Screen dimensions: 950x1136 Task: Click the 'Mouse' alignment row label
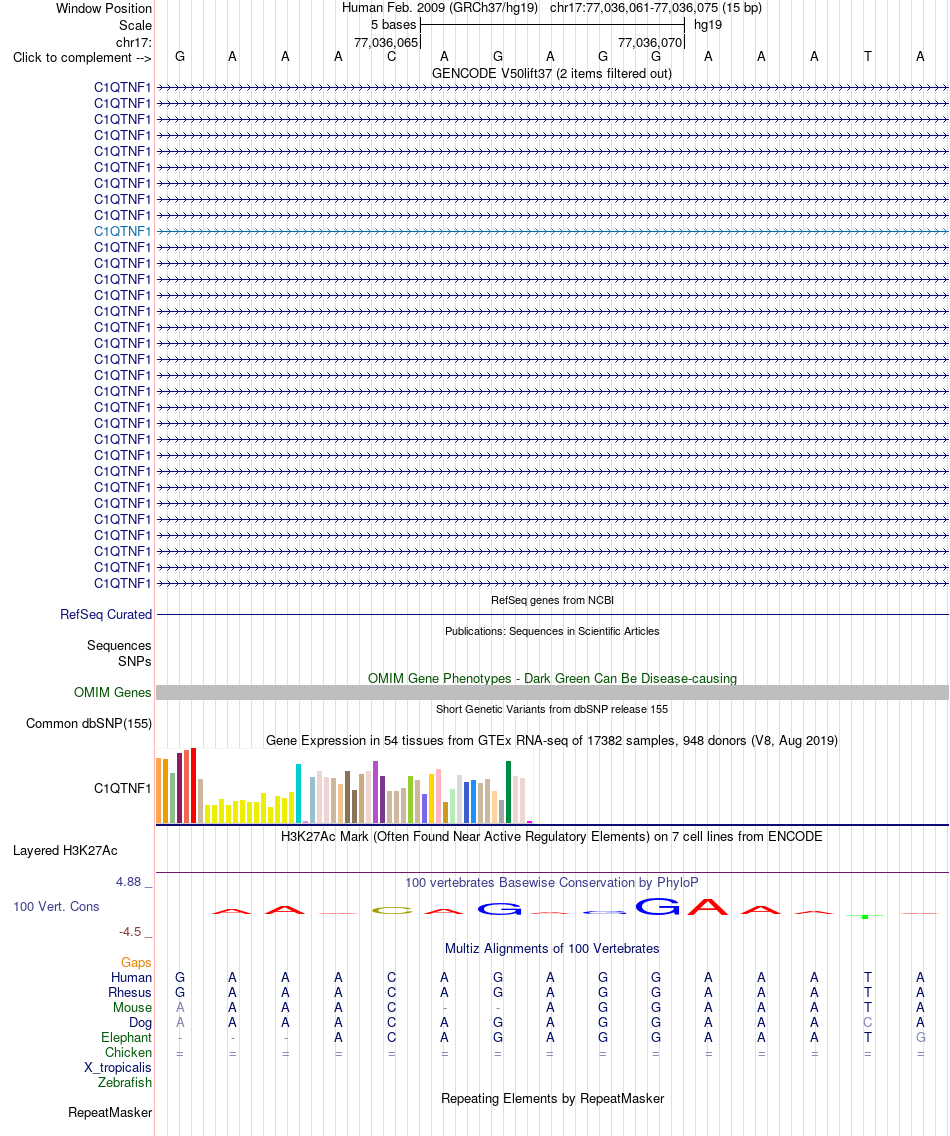point(132,1008)
